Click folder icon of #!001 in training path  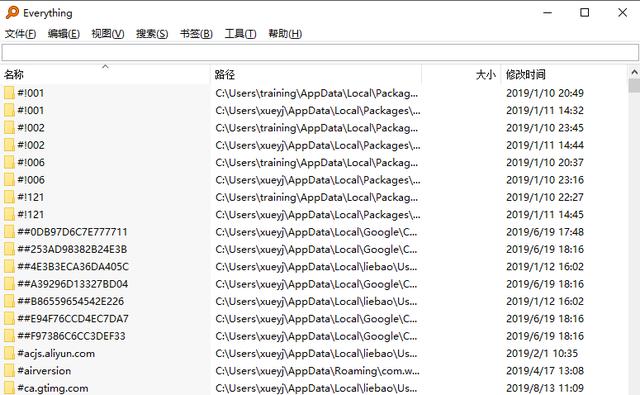(9, 93)
